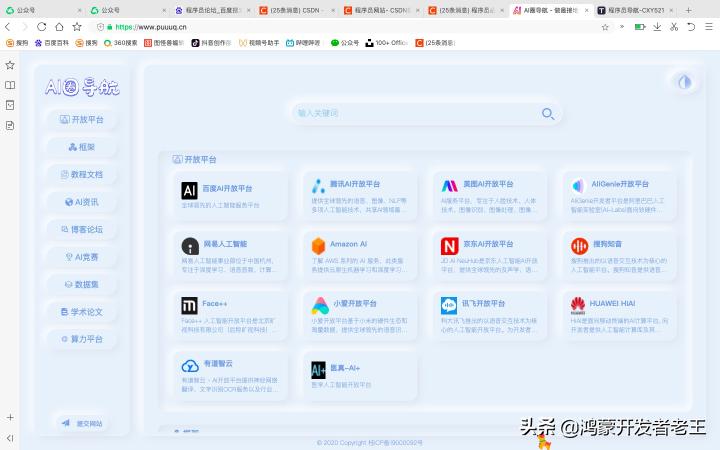Viewport: 720px width, 450px height.
Task: Toggle dark mode with the round theme button
Action: coord(684,82)
